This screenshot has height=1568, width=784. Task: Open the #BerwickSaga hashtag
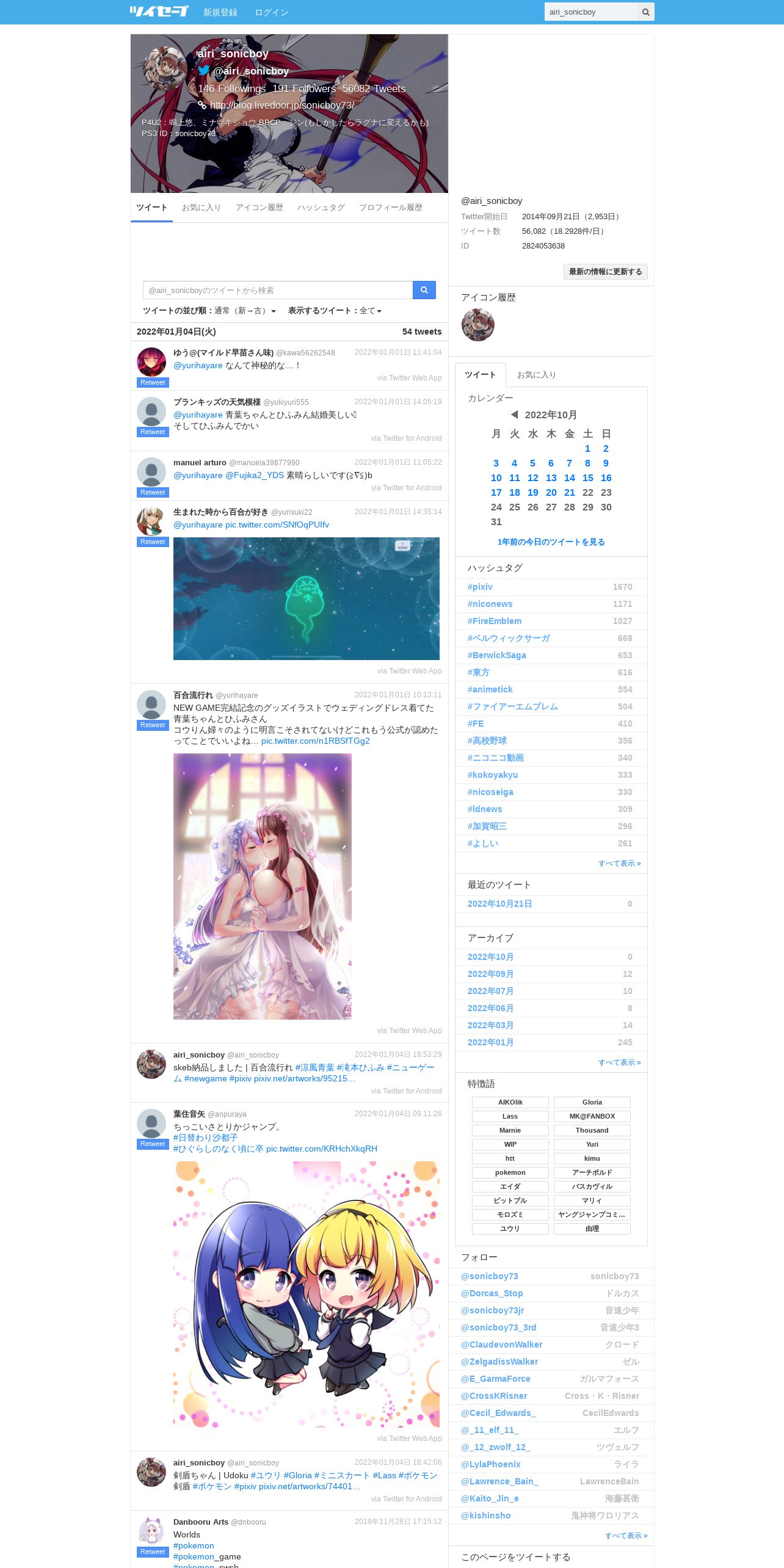[497, 655]
